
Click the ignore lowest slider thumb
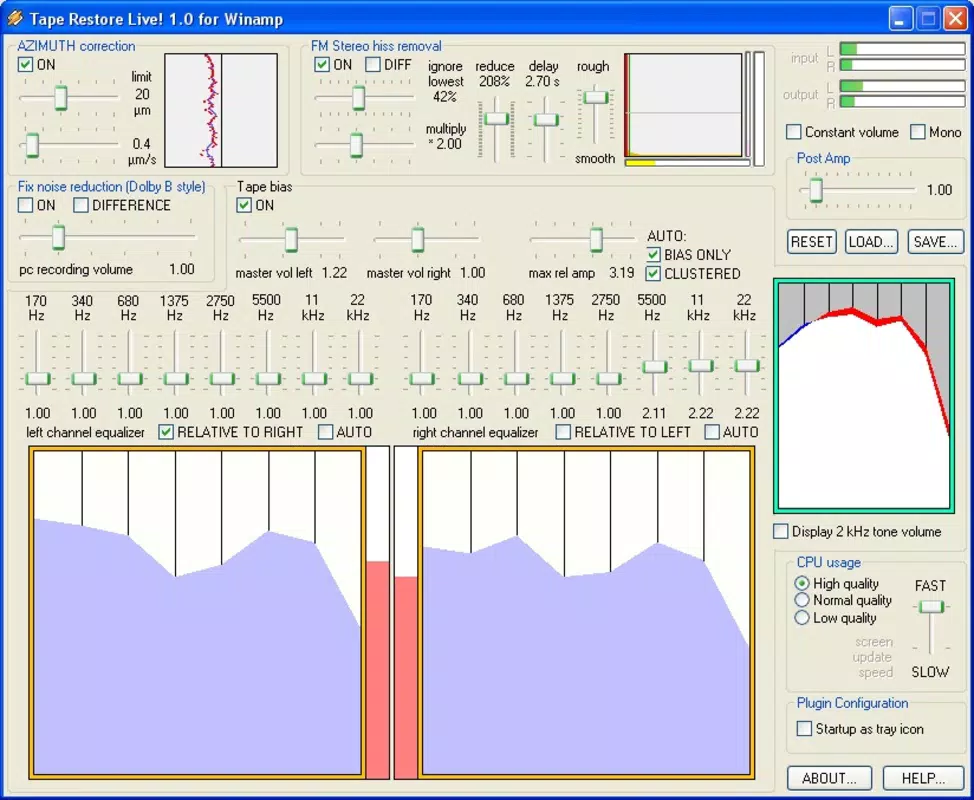click(358, 98)
